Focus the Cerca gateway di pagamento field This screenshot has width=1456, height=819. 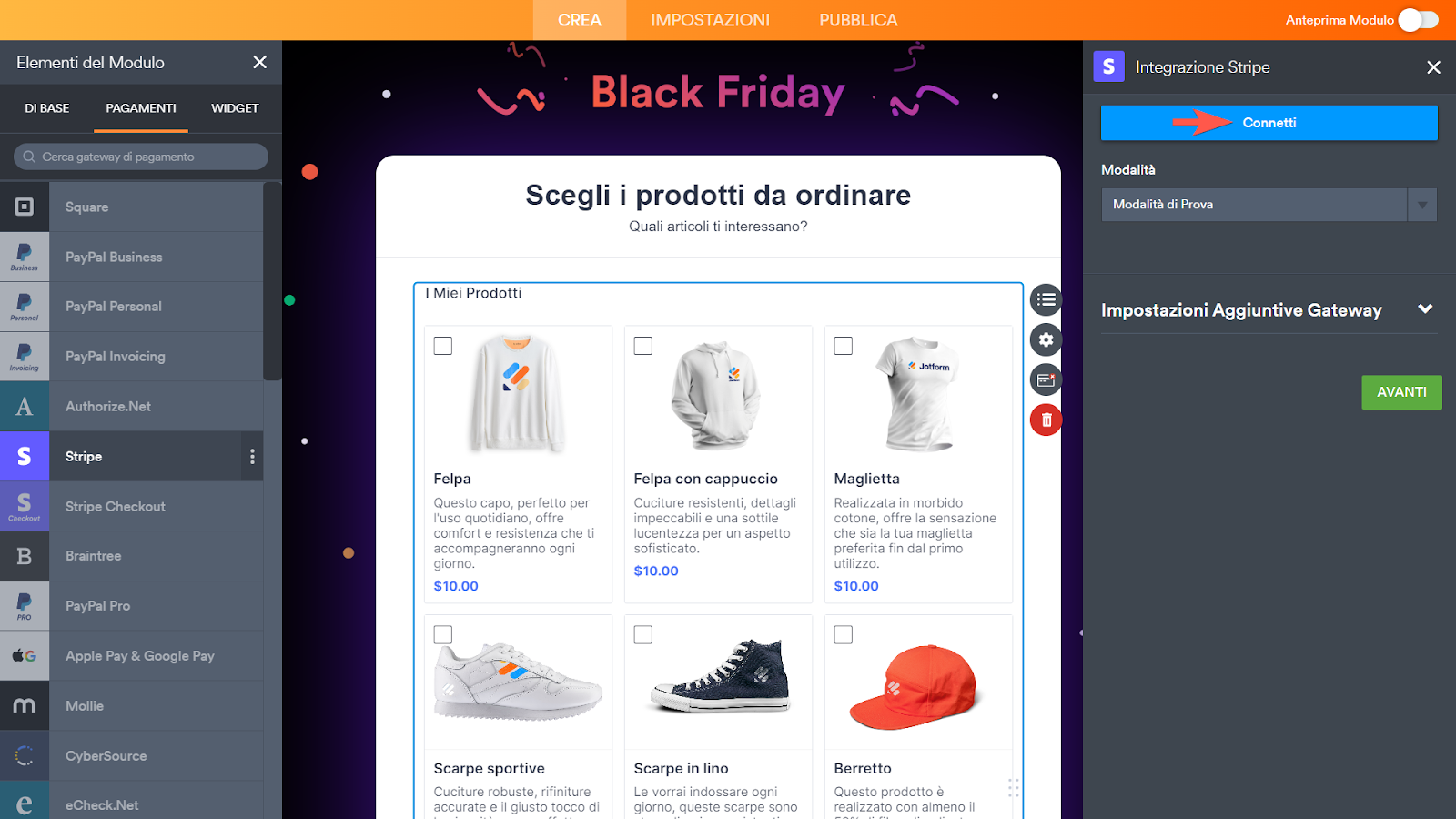[141, 157]
